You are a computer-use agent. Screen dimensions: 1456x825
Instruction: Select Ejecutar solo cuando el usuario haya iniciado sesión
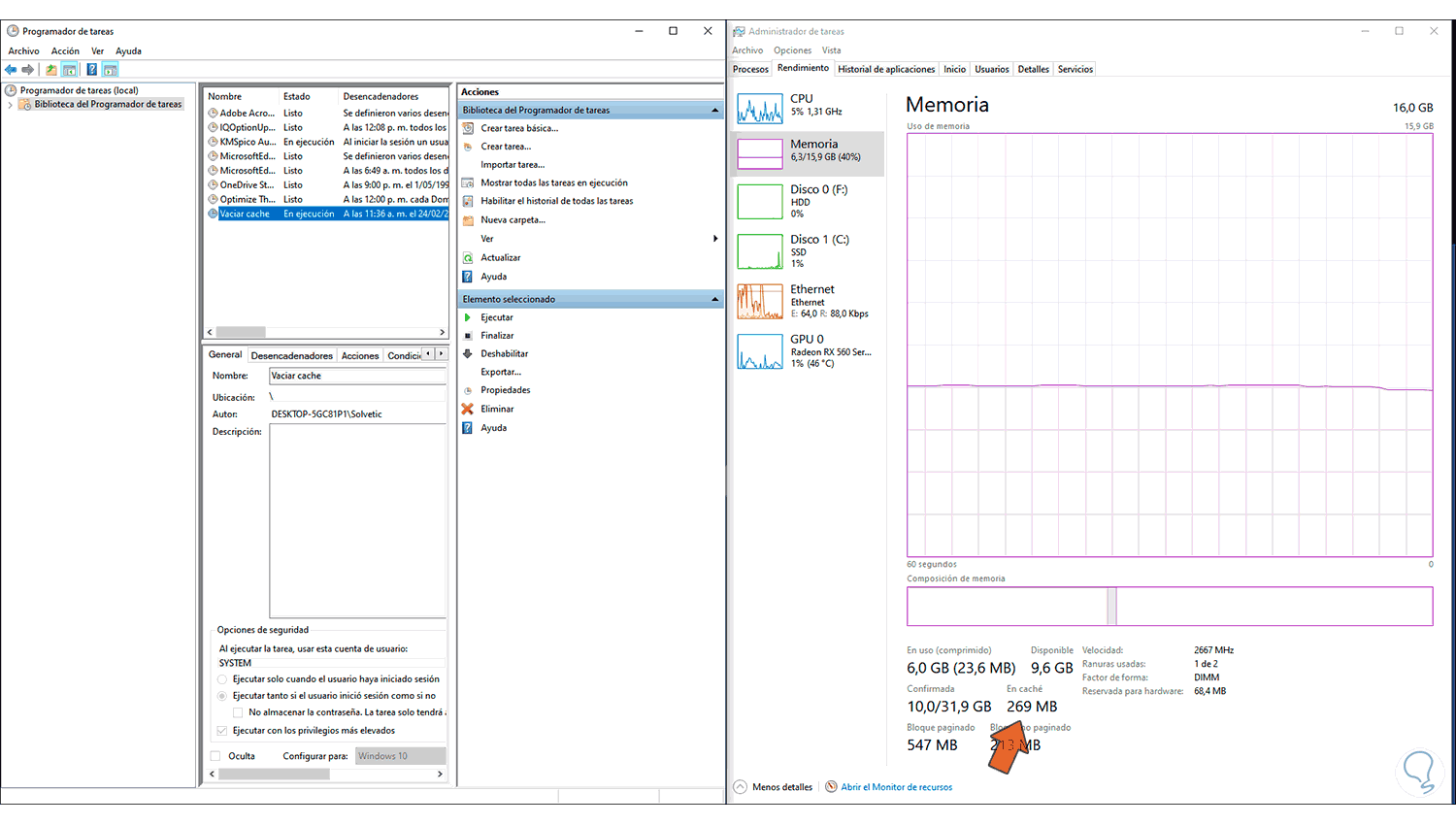point(222,679)
